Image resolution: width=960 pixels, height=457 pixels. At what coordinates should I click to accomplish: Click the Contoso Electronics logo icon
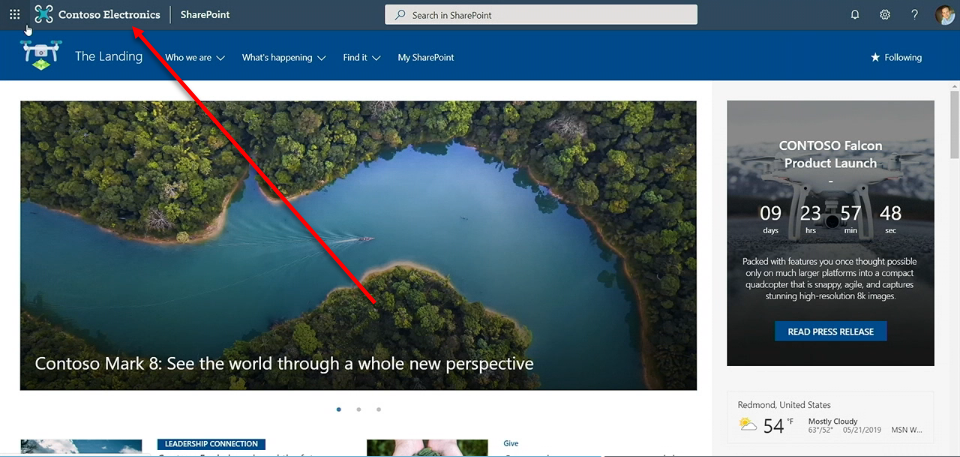coord(44,15)
